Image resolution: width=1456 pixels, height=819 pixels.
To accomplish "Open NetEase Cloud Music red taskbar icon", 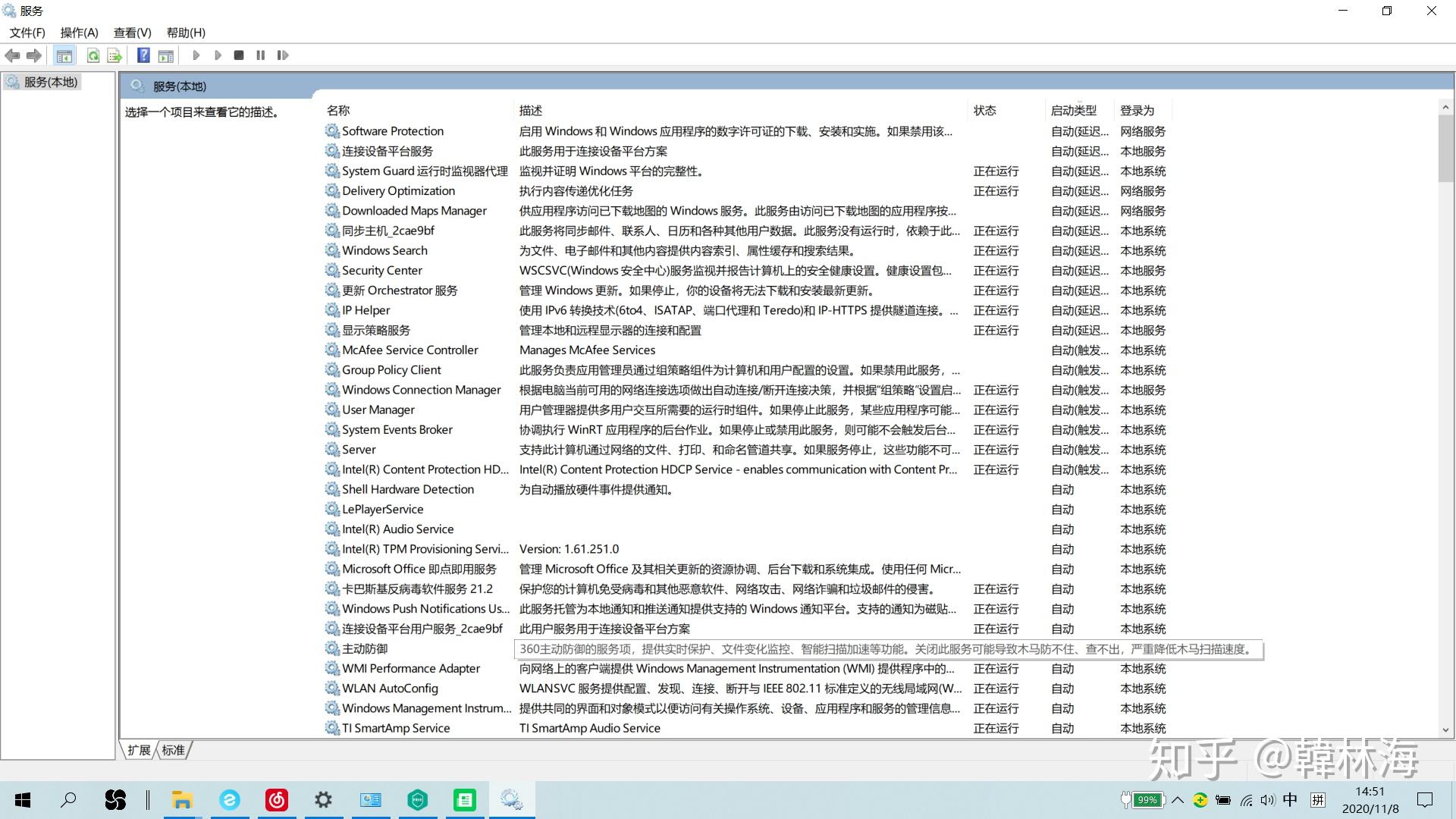I will pos(277,800).
